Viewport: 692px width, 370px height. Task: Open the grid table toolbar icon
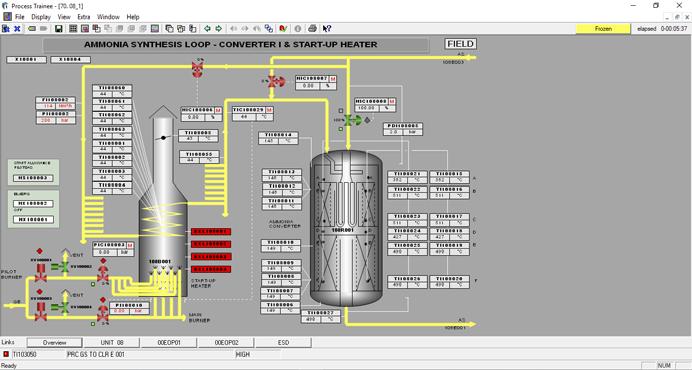pos(73,29)
